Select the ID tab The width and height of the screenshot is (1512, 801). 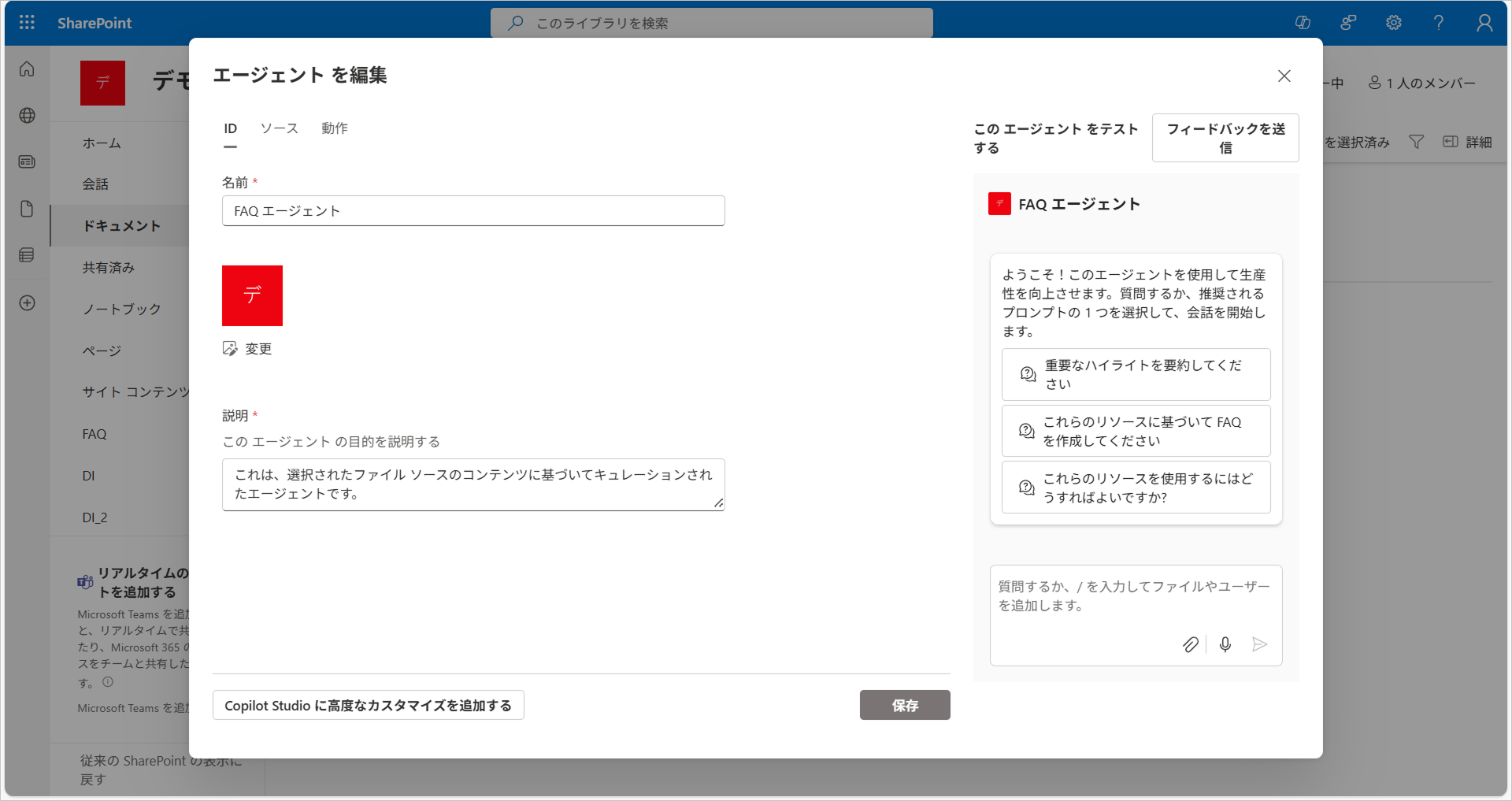[x=230, y=128]
